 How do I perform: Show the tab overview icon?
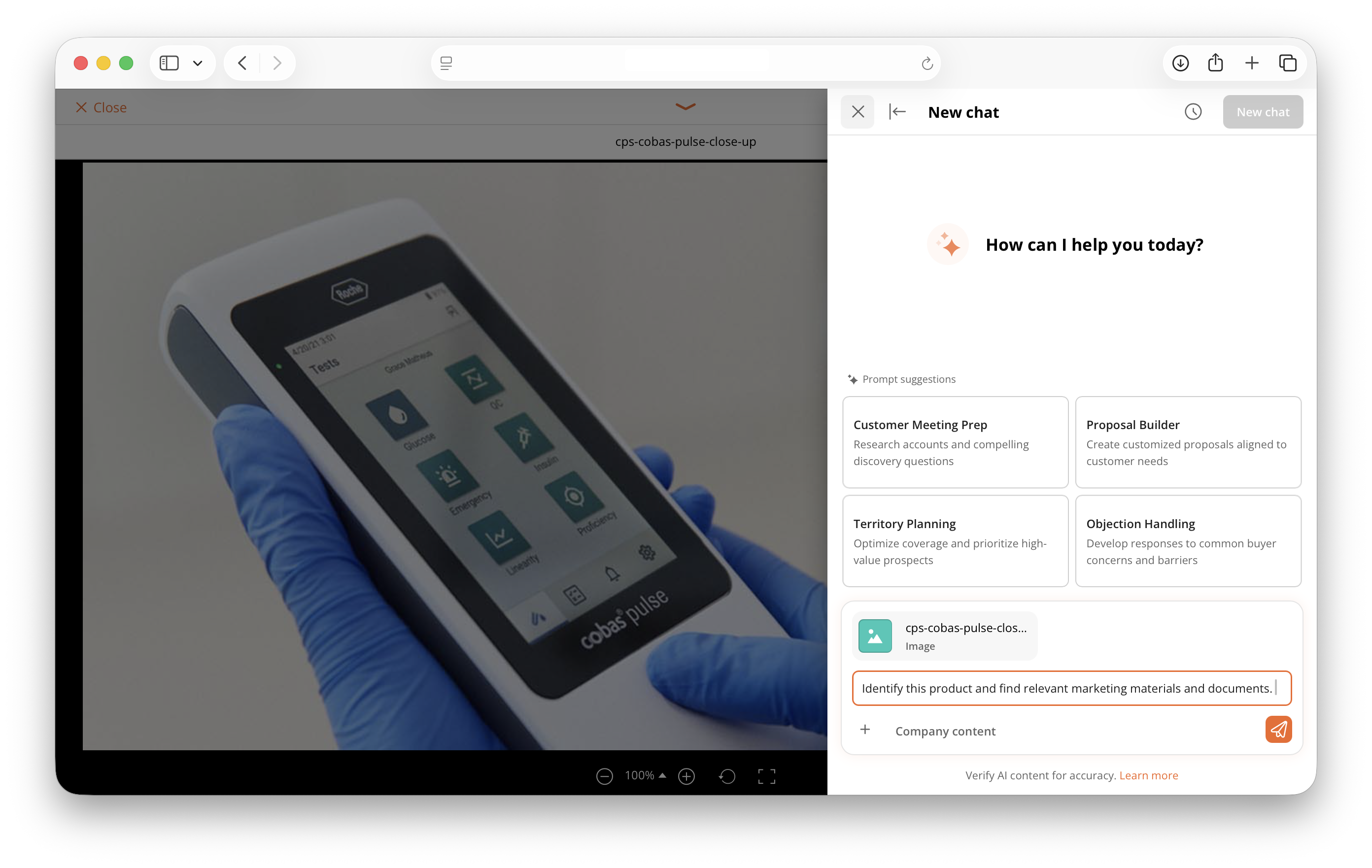(x=1288, y=63)
